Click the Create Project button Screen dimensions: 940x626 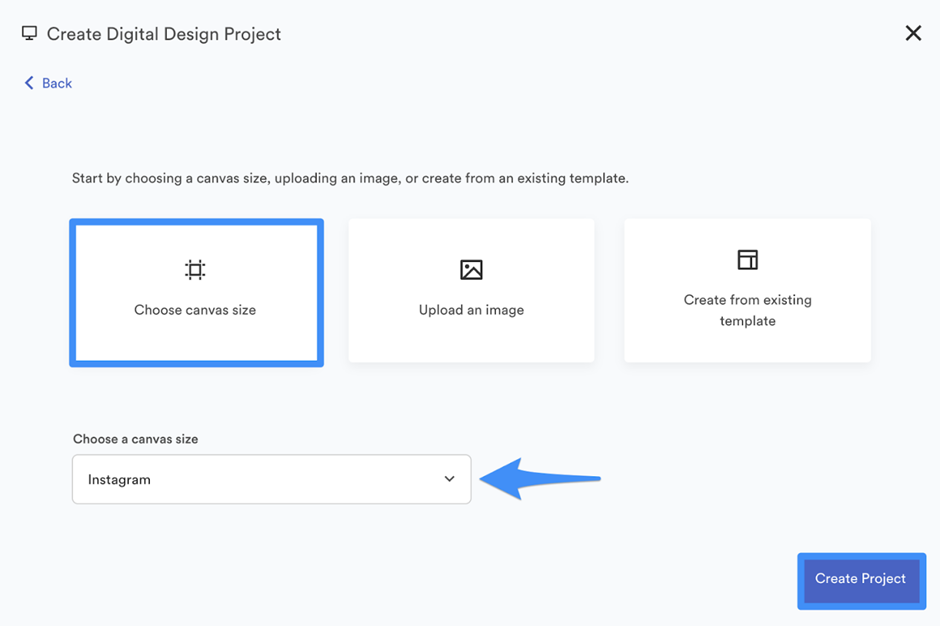point(861,580)
